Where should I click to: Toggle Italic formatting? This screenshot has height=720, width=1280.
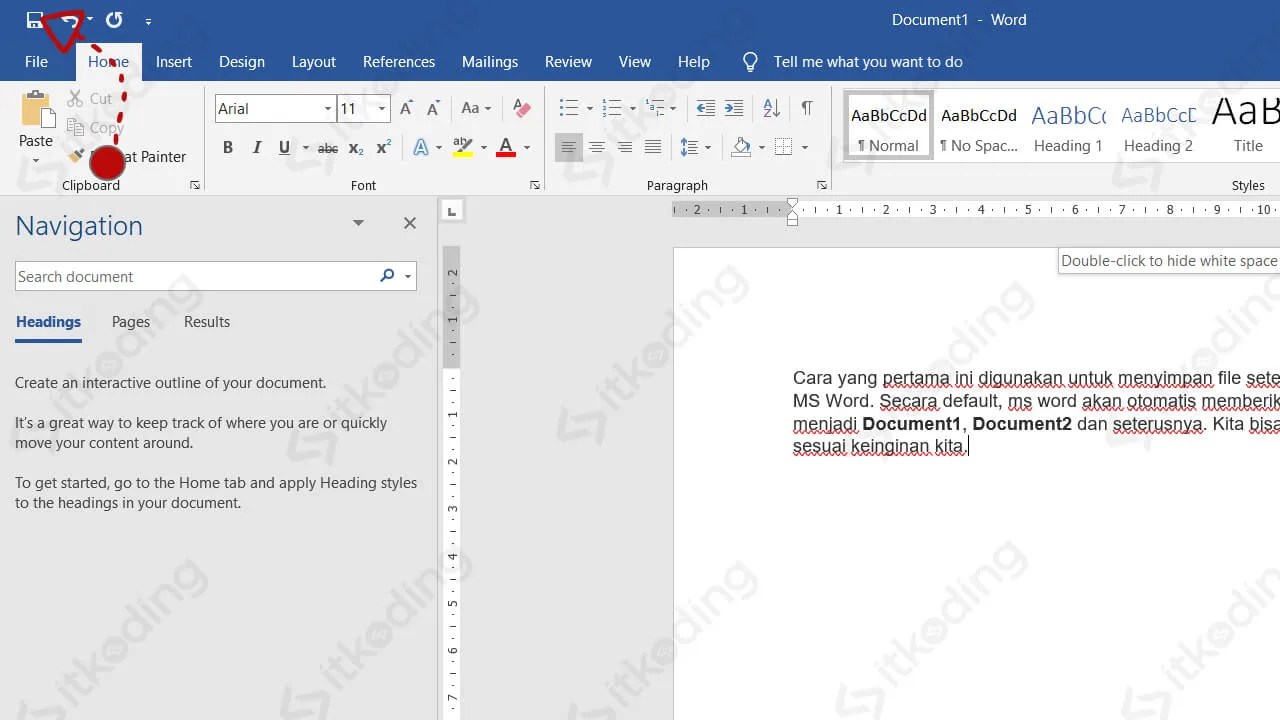pyautogui.click(x=256, y=148)
